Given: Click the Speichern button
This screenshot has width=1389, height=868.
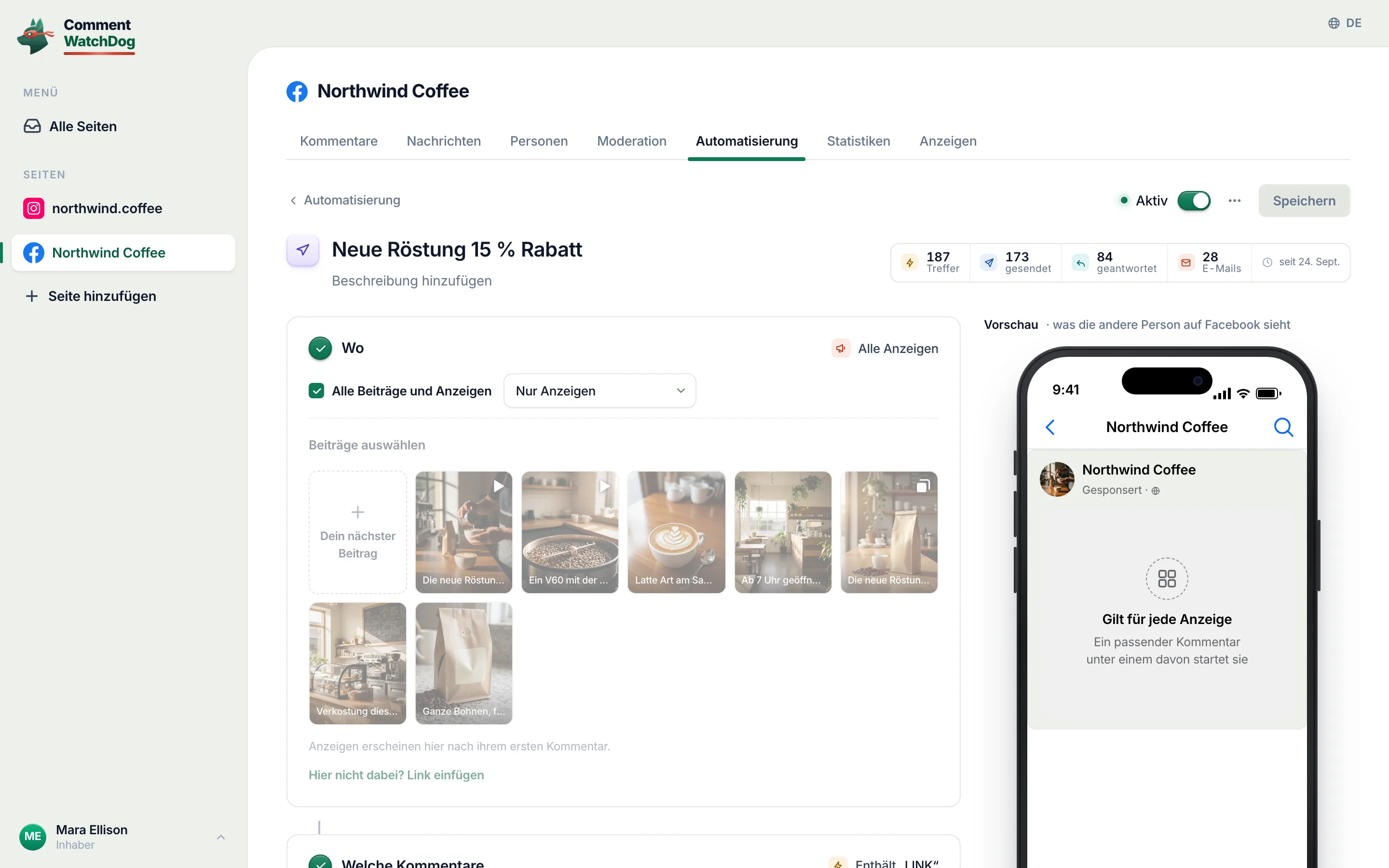Looking at the screenshot, I should [x=1304, y=201].
